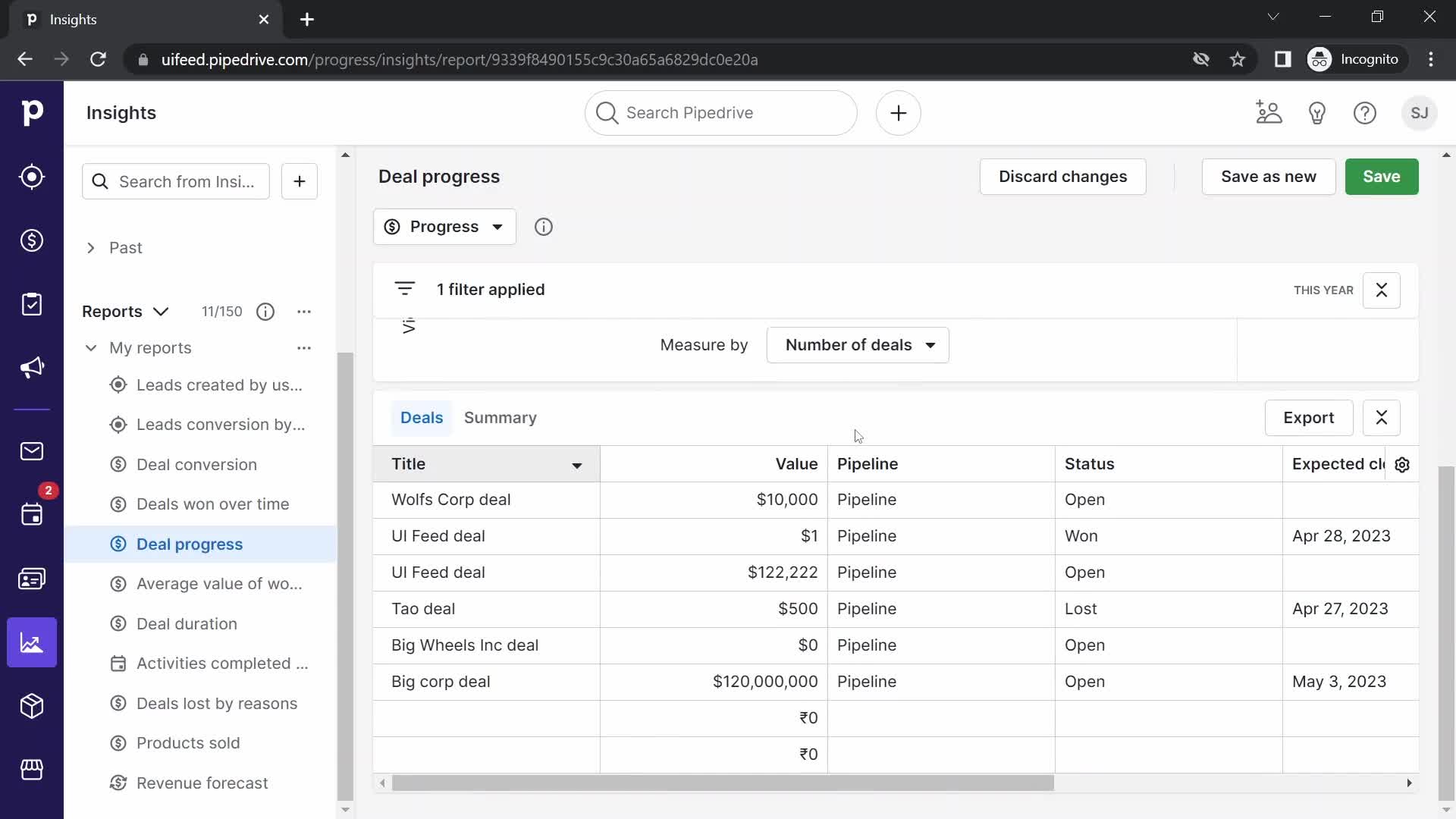The image size is (1456, 819).
Task: Open the Contacts icon in left sidebar
Action: (x=32, y=579)
